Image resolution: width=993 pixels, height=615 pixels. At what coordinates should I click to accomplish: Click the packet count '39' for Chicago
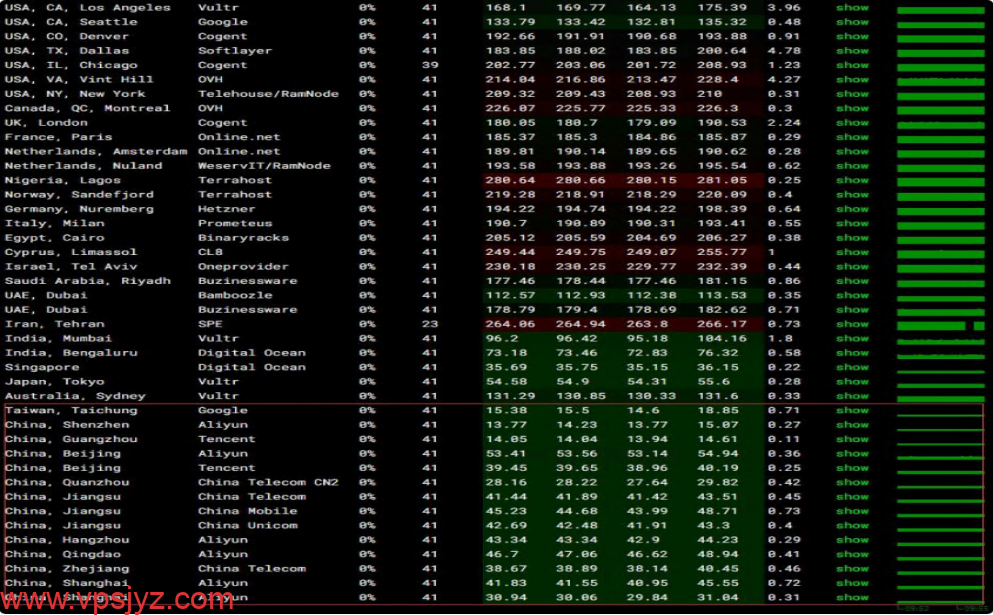pos(430,65)
